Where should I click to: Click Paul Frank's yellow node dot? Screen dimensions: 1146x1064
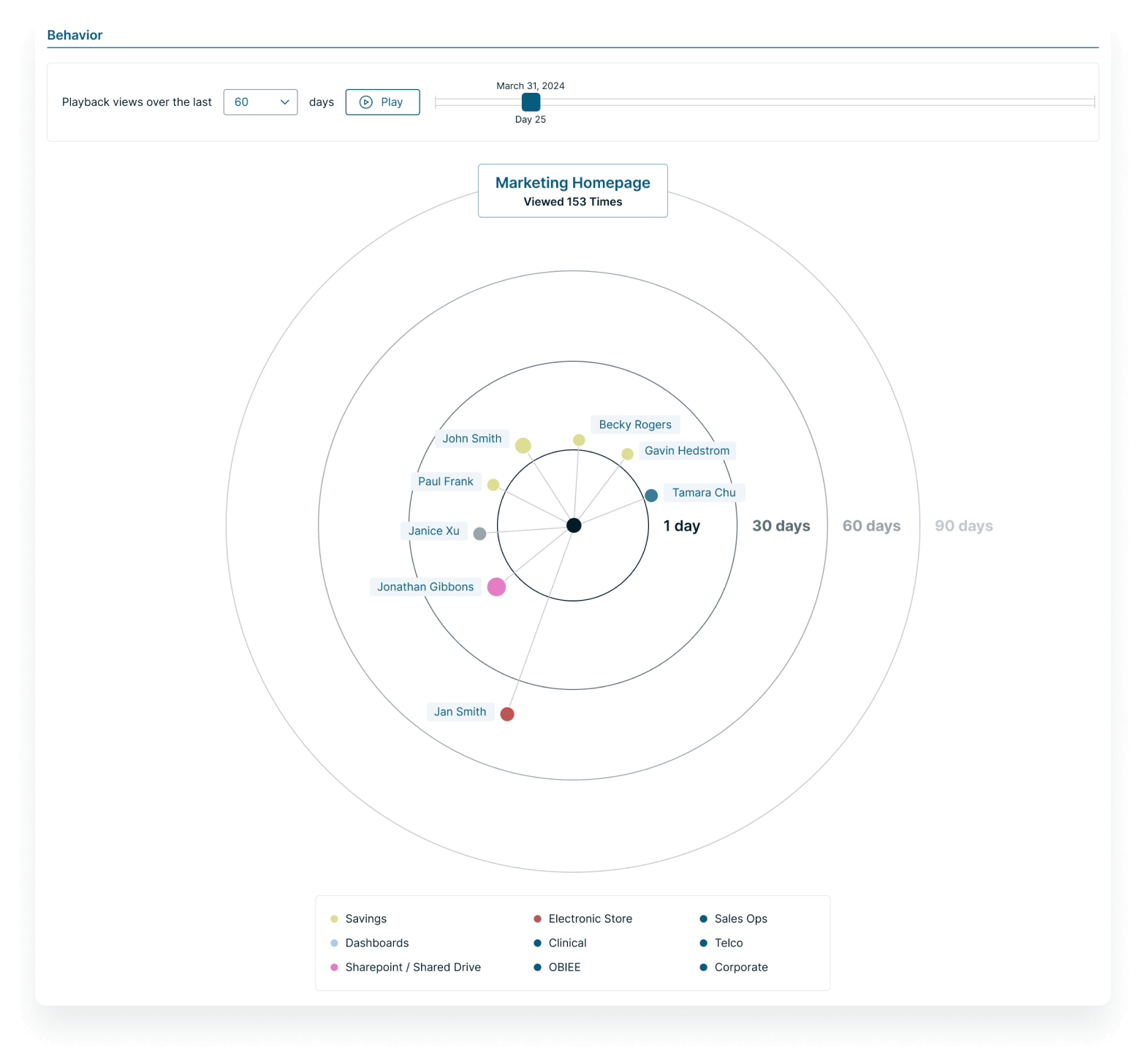pos(493,484)
